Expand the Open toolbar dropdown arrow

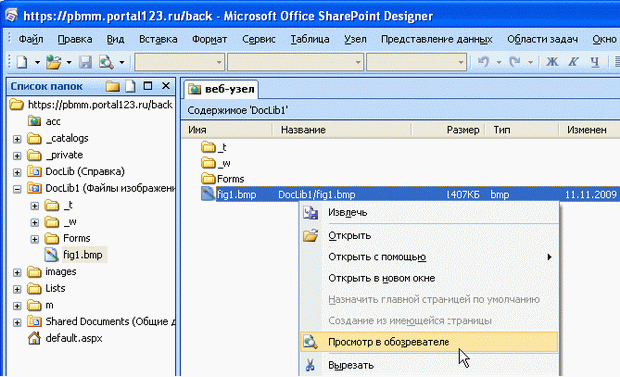coord(69,63)
